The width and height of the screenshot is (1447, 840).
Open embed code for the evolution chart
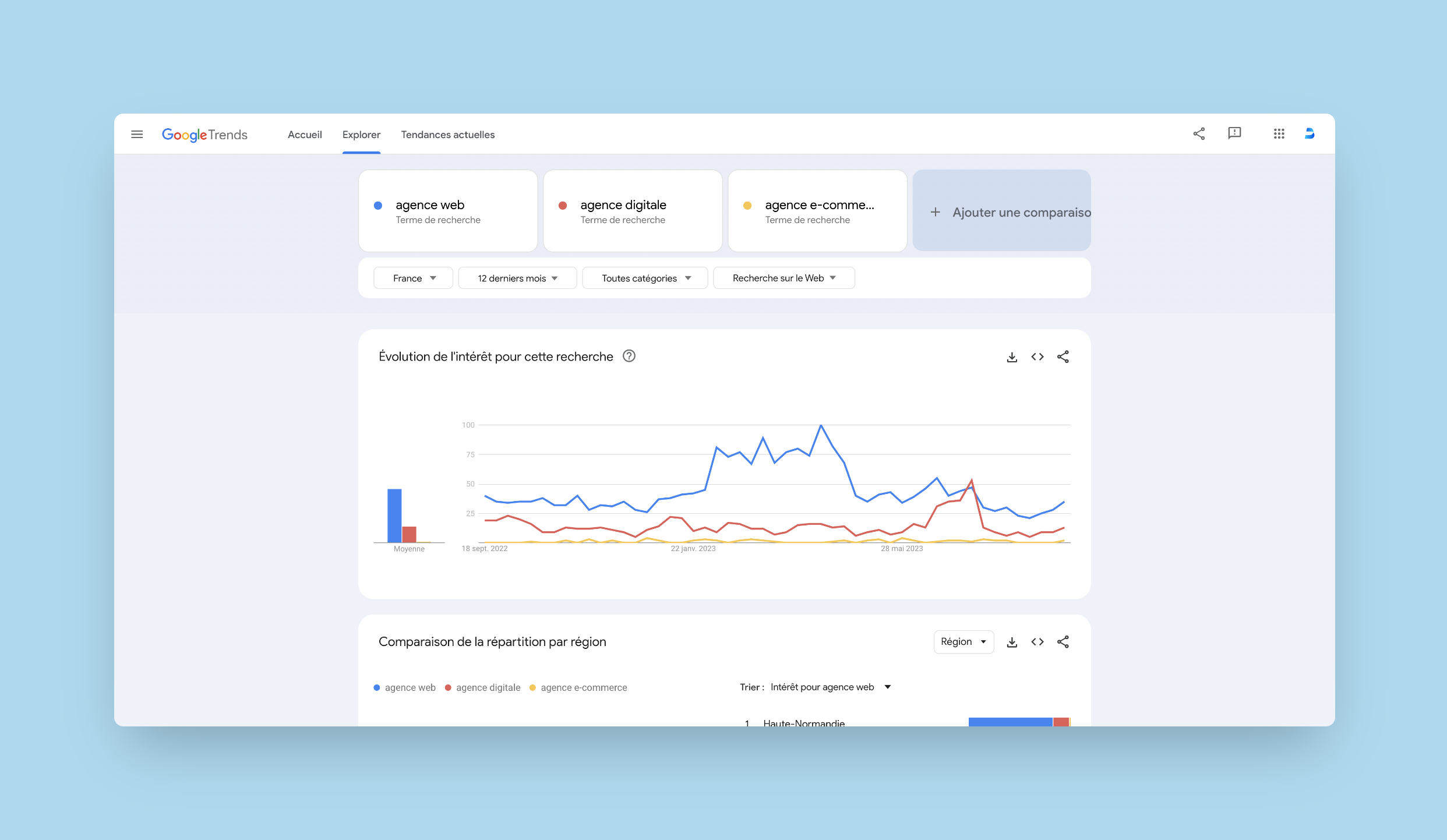[x=1037, y=357]
